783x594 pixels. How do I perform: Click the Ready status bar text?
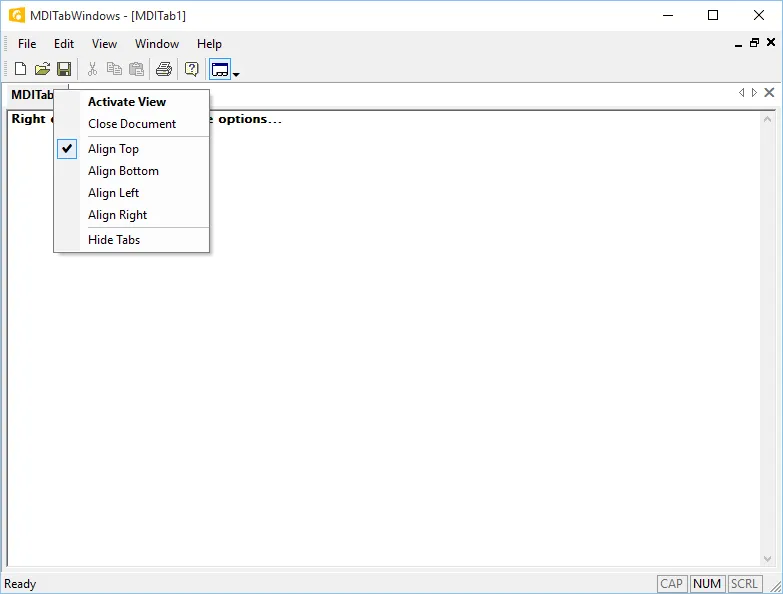click(x=20, y=584)
